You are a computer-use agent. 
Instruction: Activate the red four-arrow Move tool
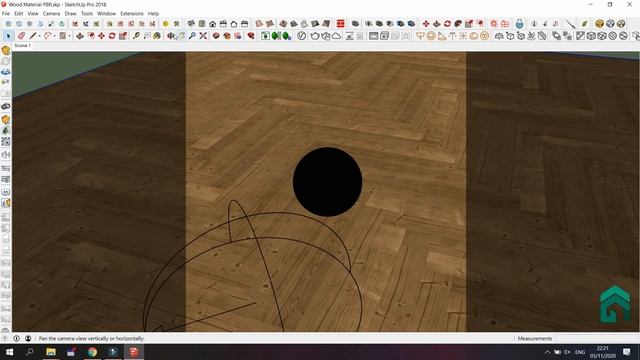pos(101,36)
